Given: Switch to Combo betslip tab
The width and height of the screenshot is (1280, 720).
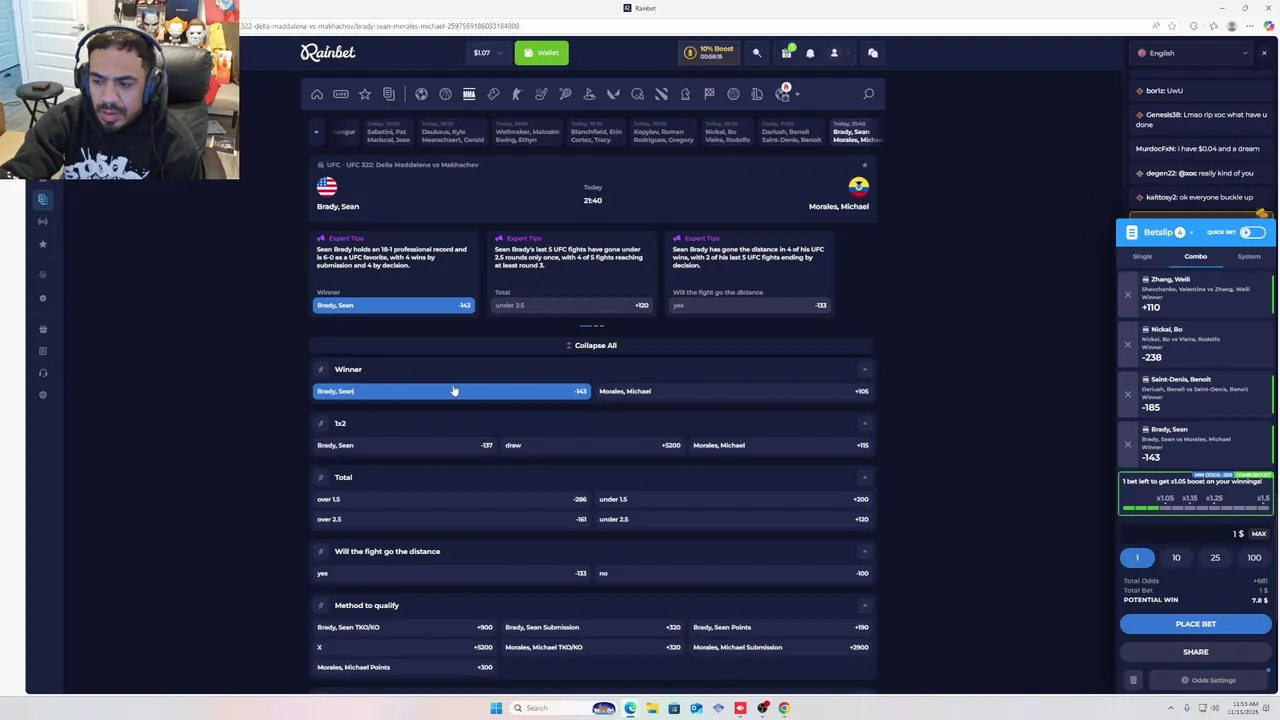Looking at the screenshot, I should pos(1196,257).
